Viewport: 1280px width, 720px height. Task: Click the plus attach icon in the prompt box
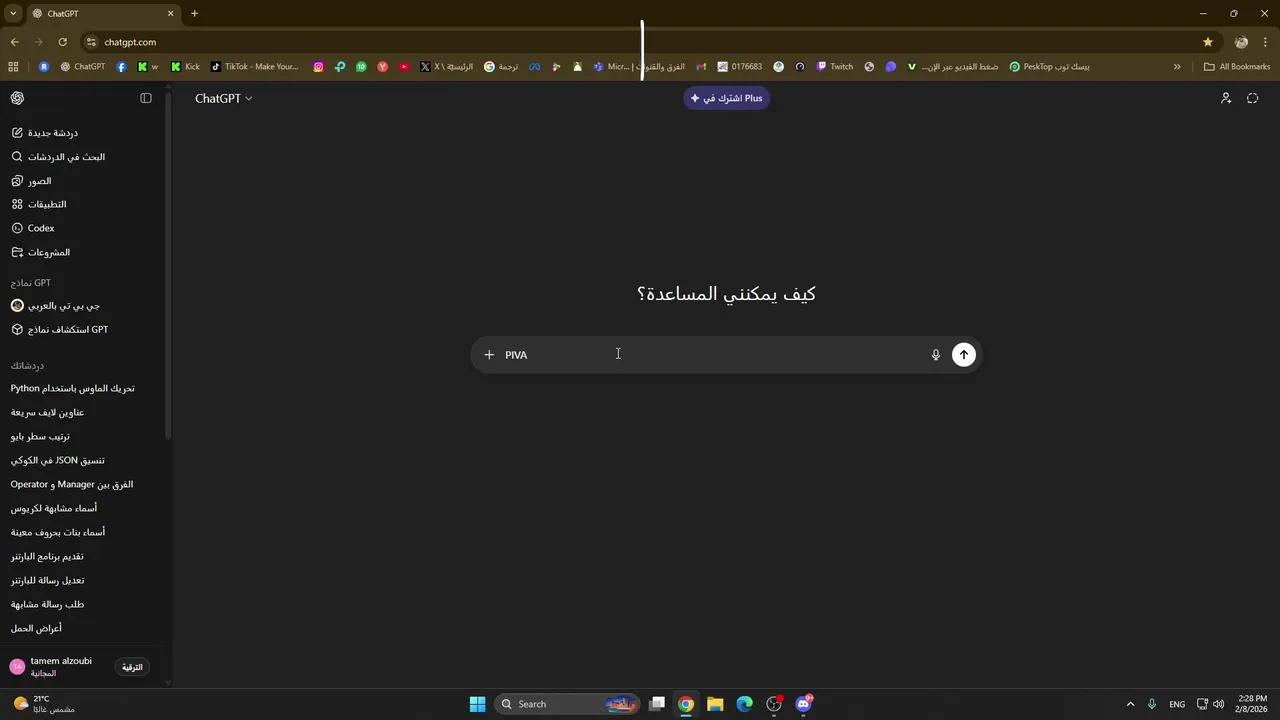489,355
